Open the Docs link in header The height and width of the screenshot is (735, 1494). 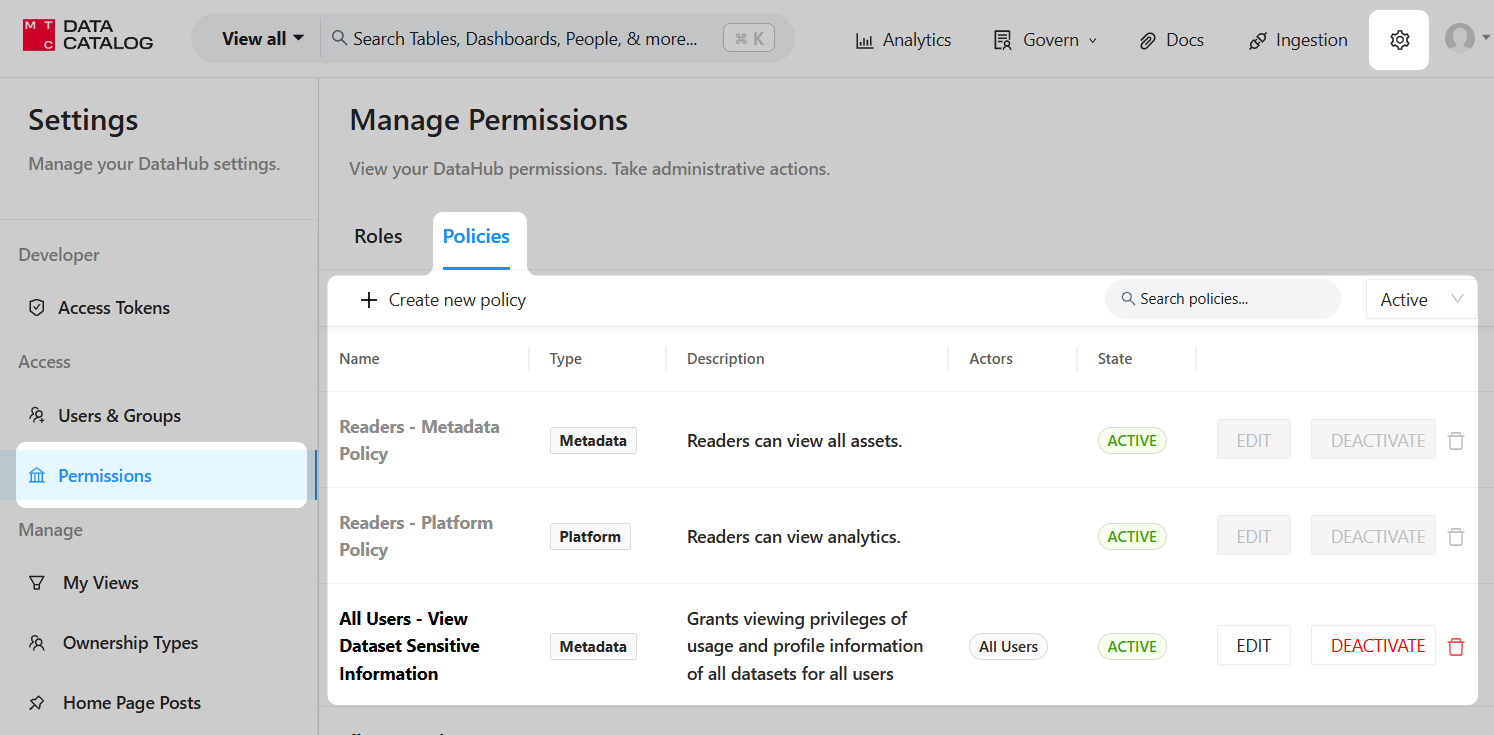1171,40
